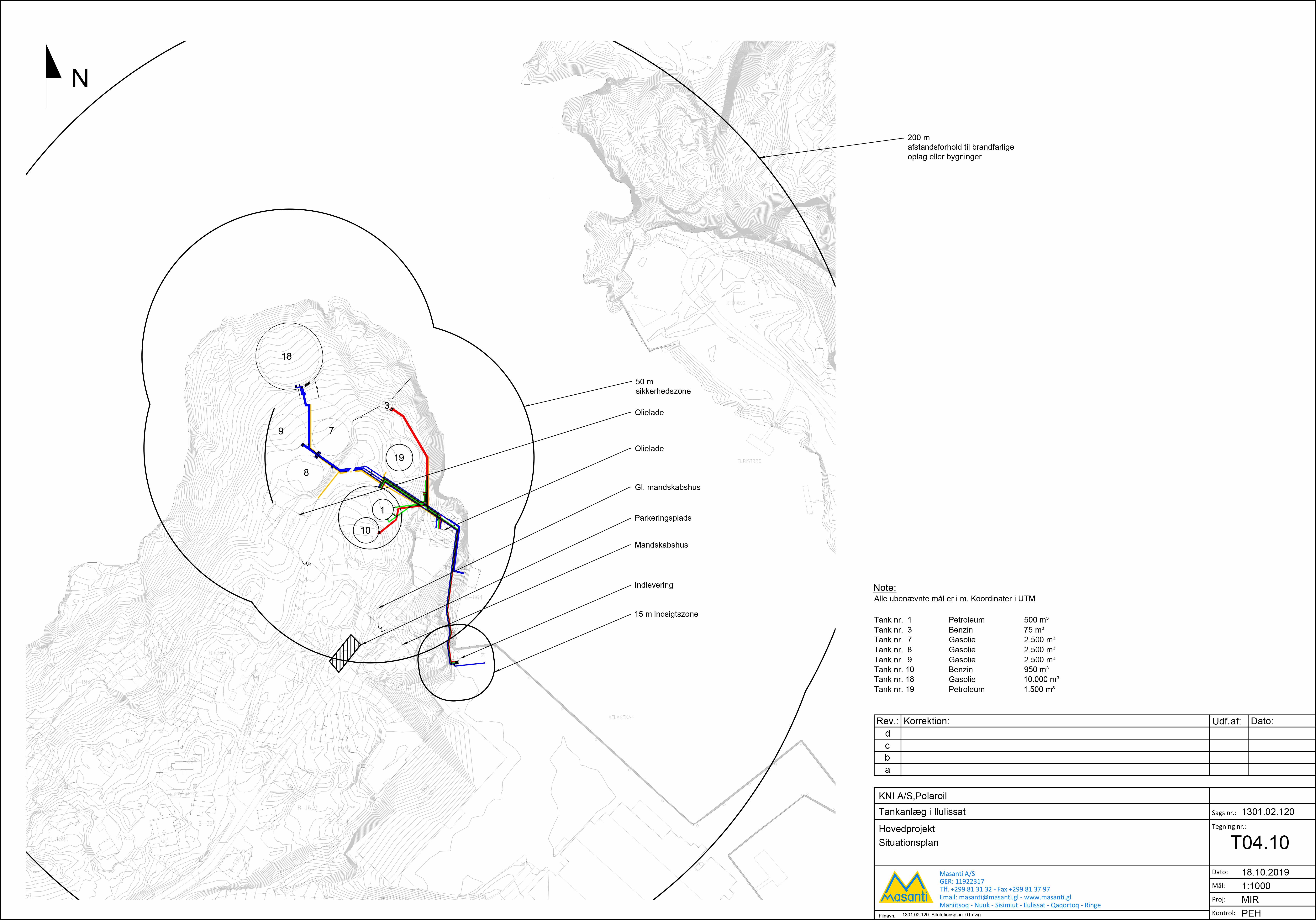Click the 'Tankanlæg i Ilulissat' title

click(x=922, y=812)
